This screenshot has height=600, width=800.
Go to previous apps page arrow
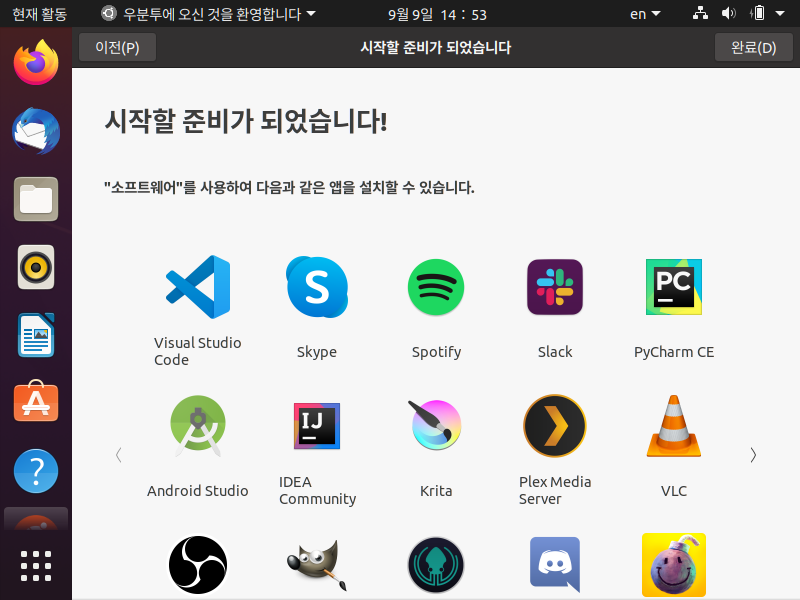click(x=118, y=455)
